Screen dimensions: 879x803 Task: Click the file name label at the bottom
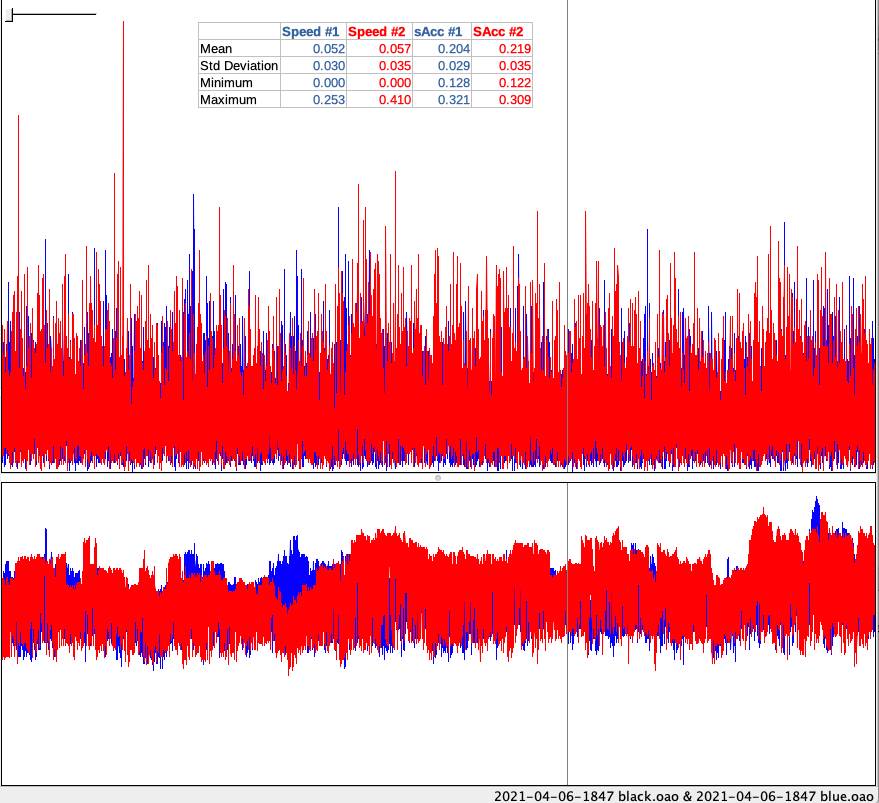684,795
